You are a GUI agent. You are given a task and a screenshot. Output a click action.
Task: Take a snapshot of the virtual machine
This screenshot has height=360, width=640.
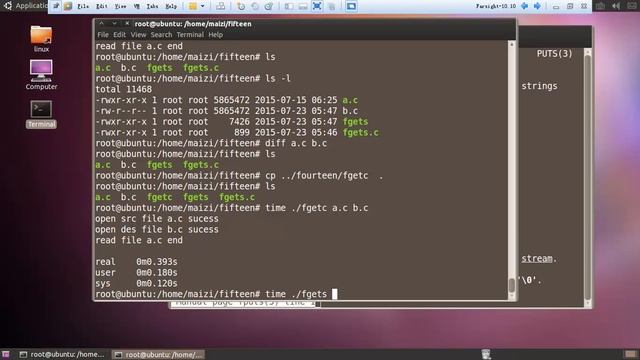(x=241, y=6)
